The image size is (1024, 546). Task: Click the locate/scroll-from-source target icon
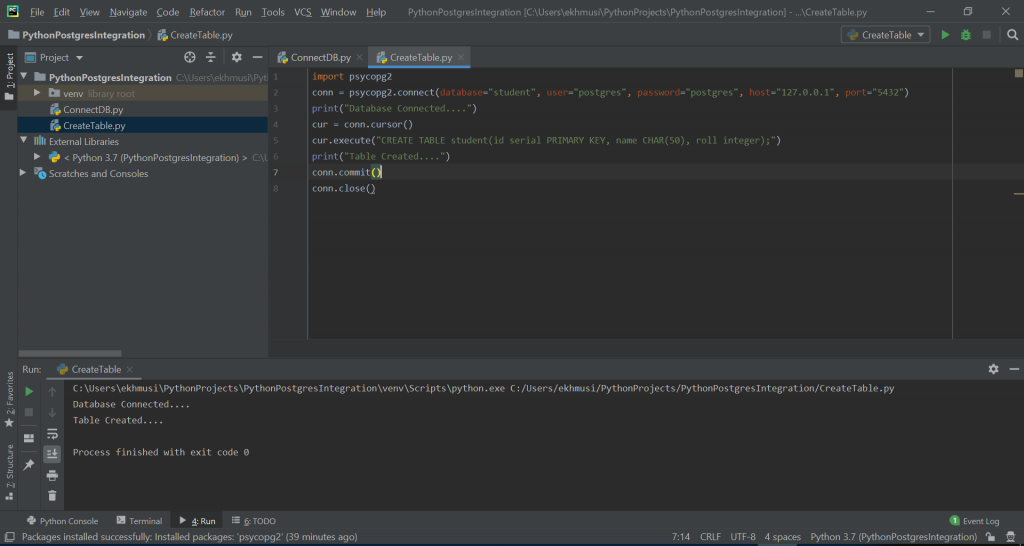(190, 58)
